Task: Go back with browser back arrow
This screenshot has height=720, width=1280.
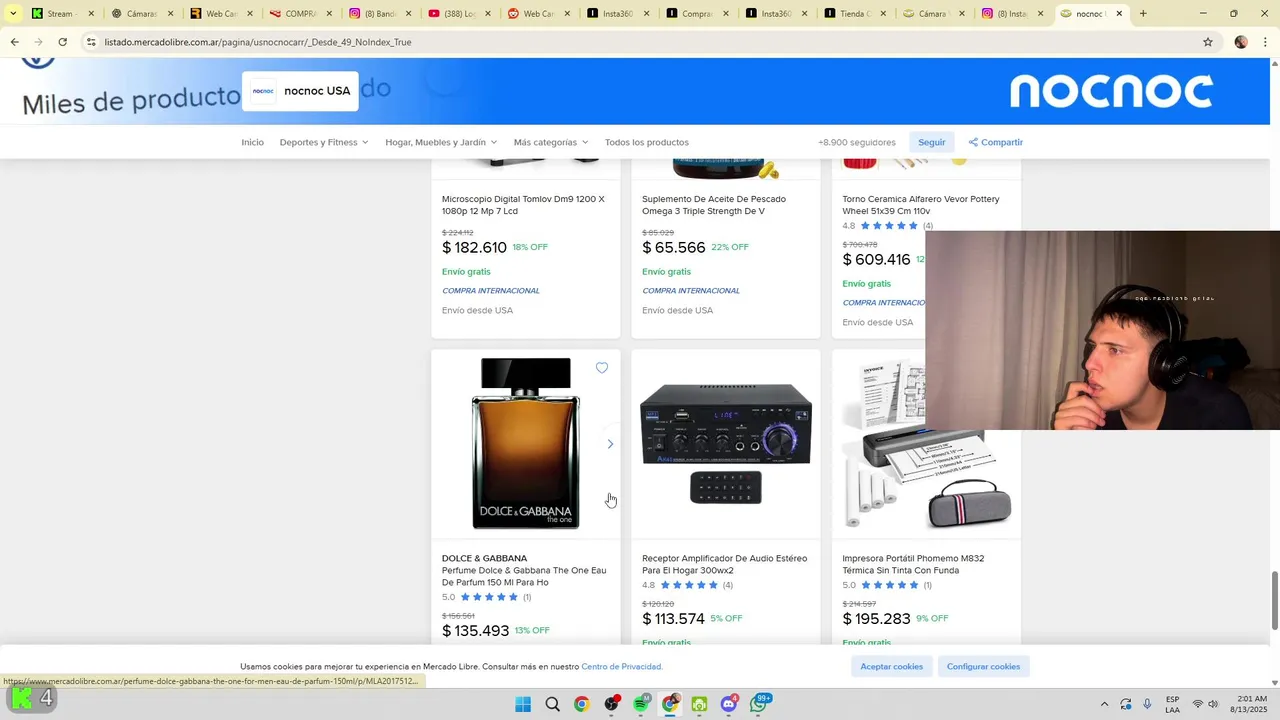Action: click(x=15, y=42)
